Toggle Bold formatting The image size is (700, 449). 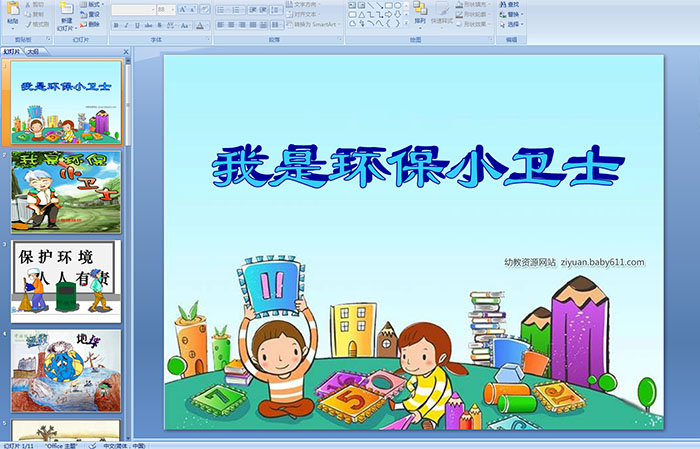(x=116, y=25)
